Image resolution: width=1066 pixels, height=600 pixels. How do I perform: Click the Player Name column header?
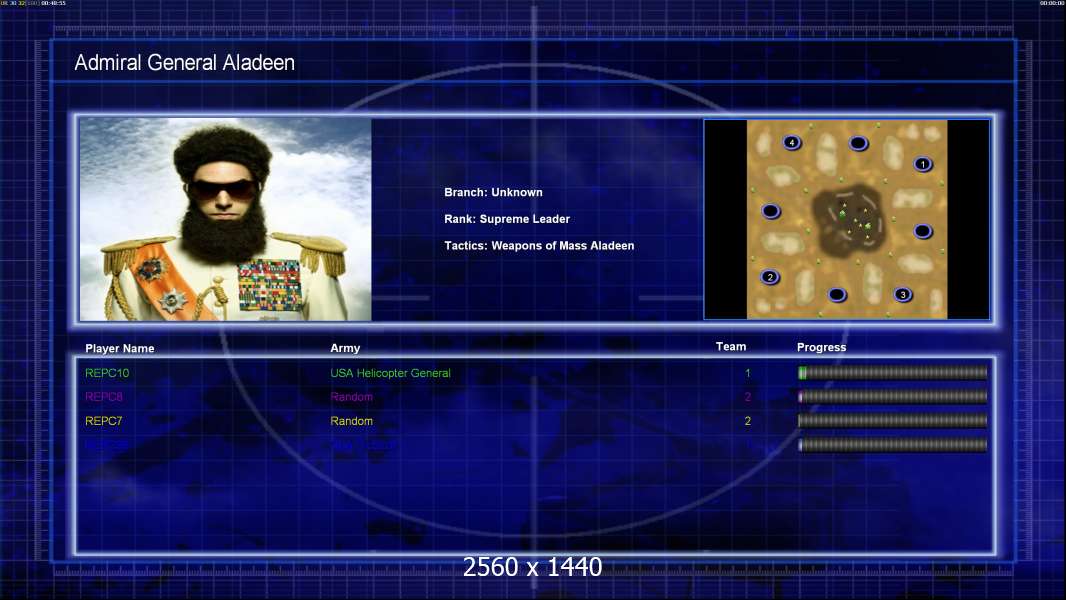120,348
